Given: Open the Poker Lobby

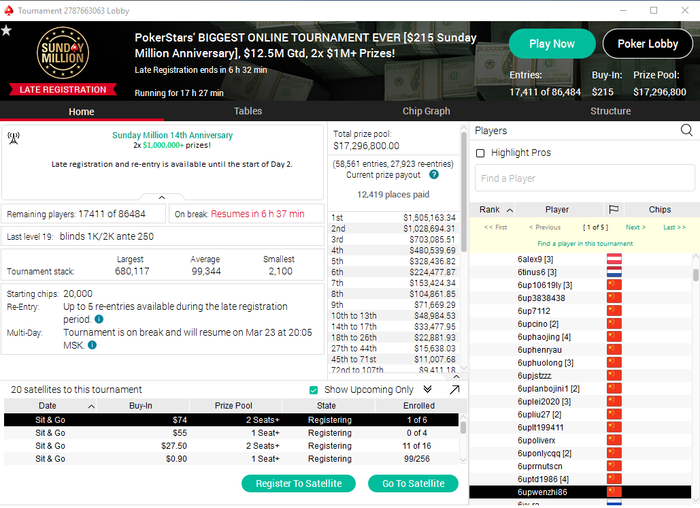Looking at the screenshot, I should (x=647, y=44).
